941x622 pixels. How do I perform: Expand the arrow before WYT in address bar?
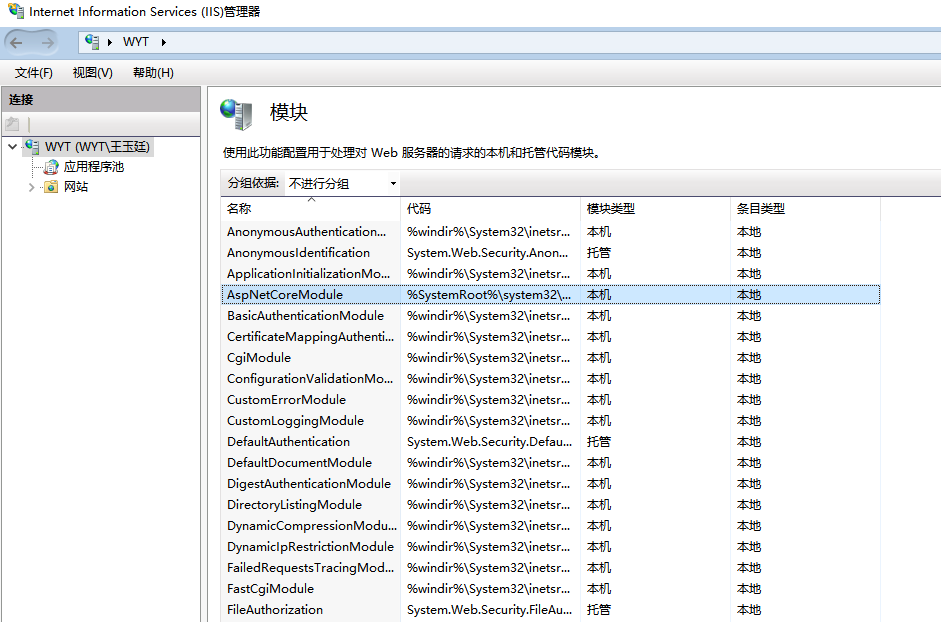tap(110, 42)
